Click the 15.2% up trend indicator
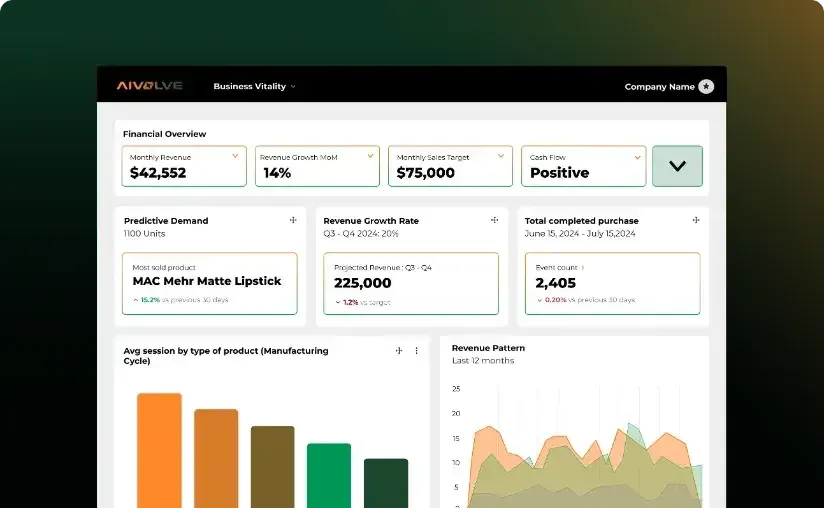This screenshot has height=508, width=824. point(147,300)
